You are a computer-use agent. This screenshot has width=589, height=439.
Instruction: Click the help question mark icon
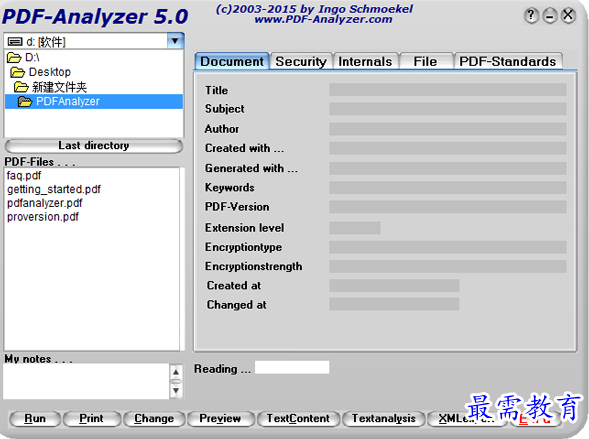[x=531, y=16]
